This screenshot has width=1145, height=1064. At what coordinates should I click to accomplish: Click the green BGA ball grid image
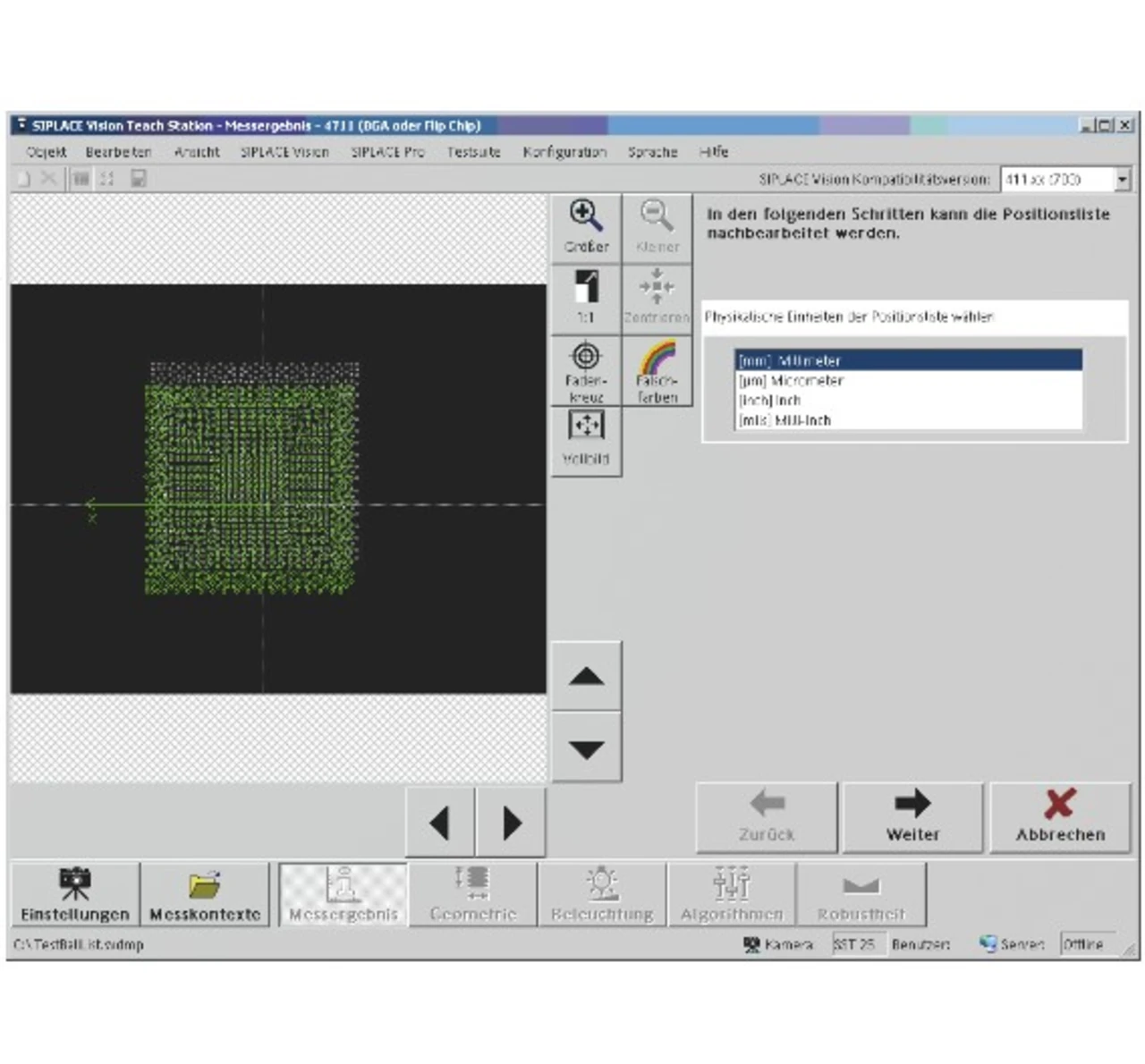(251, 478)
